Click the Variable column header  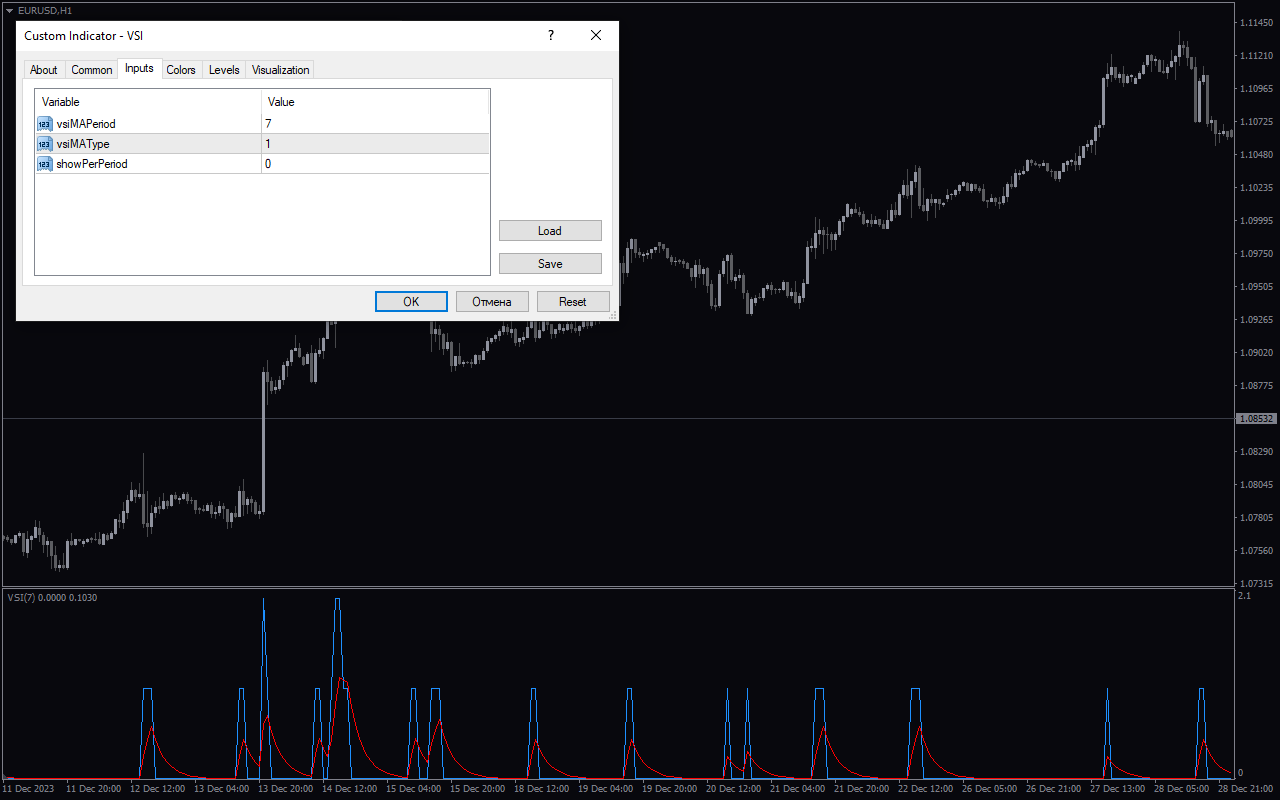(x=148, y=102)
